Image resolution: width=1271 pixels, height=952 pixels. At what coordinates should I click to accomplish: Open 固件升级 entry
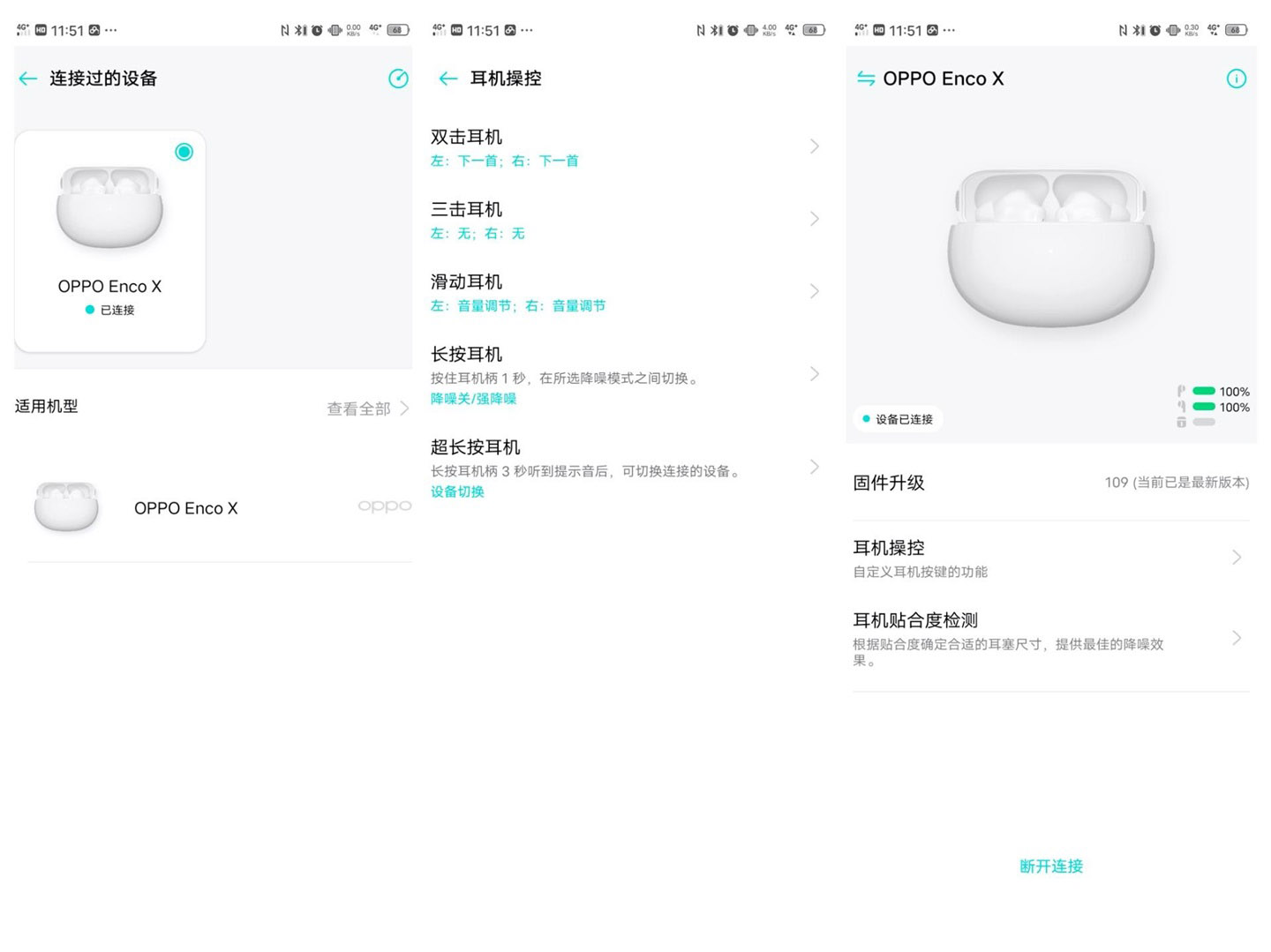pyautogui.click(x=1050, y=483)
